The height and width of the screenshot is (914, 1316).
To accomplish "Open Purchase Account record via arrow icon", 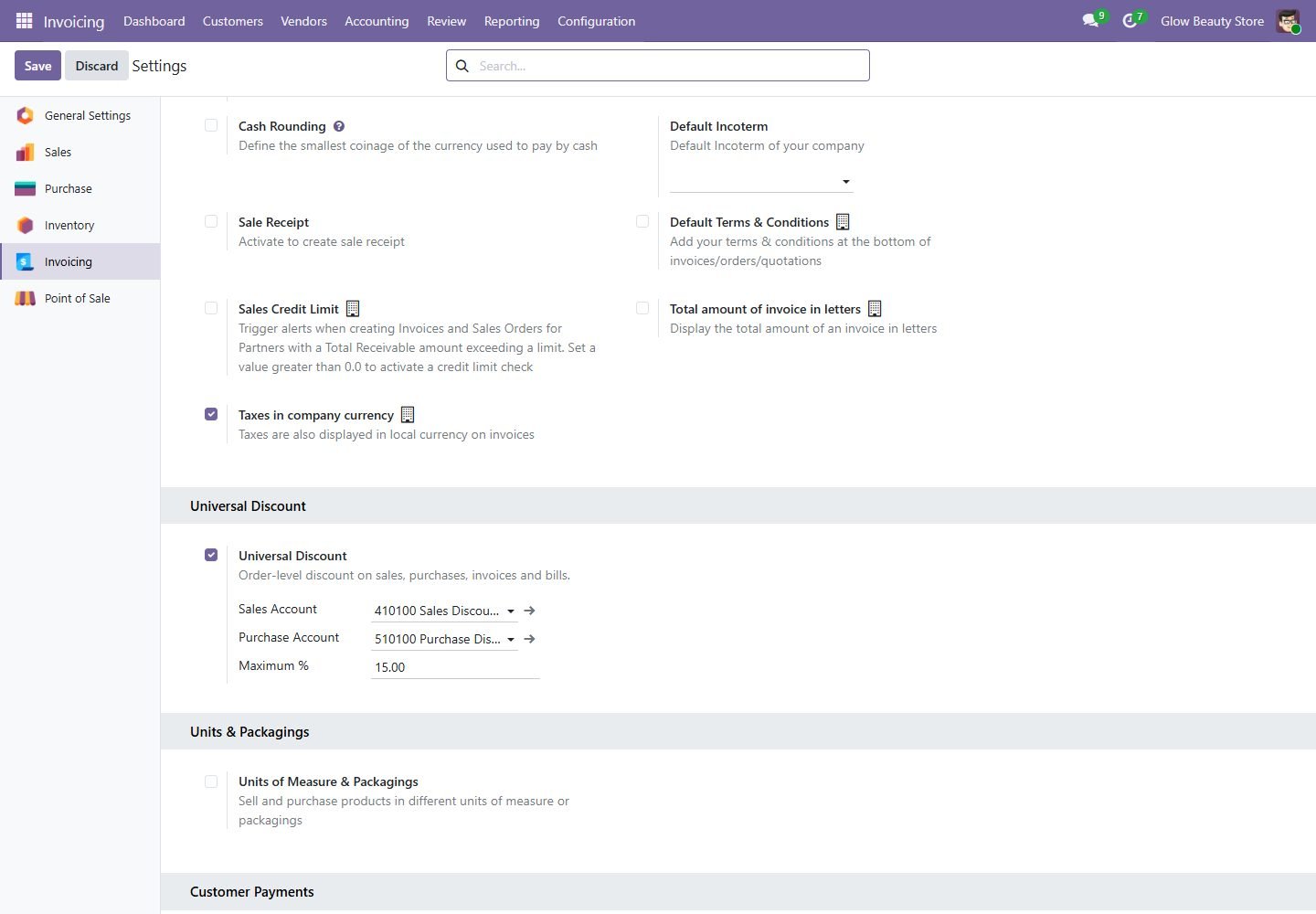I will (529, 639).
